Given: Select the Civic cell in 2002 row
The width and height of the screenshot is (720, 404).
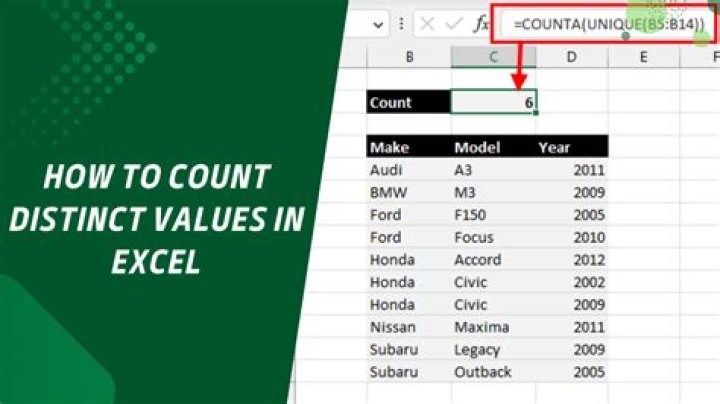Looking at the screenshot, I should [493, 282].
